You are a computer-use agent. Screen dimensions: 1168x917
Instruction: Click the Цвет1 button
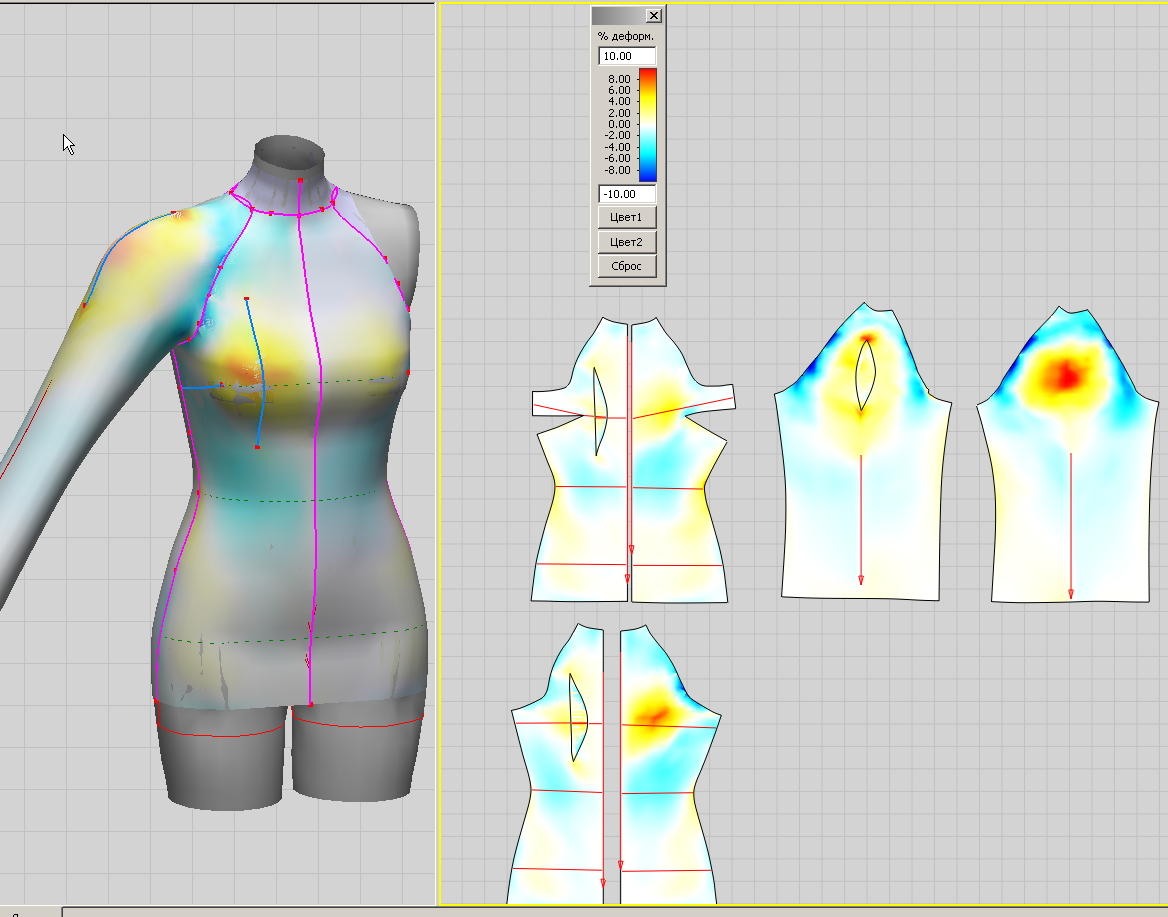point(626,218)
